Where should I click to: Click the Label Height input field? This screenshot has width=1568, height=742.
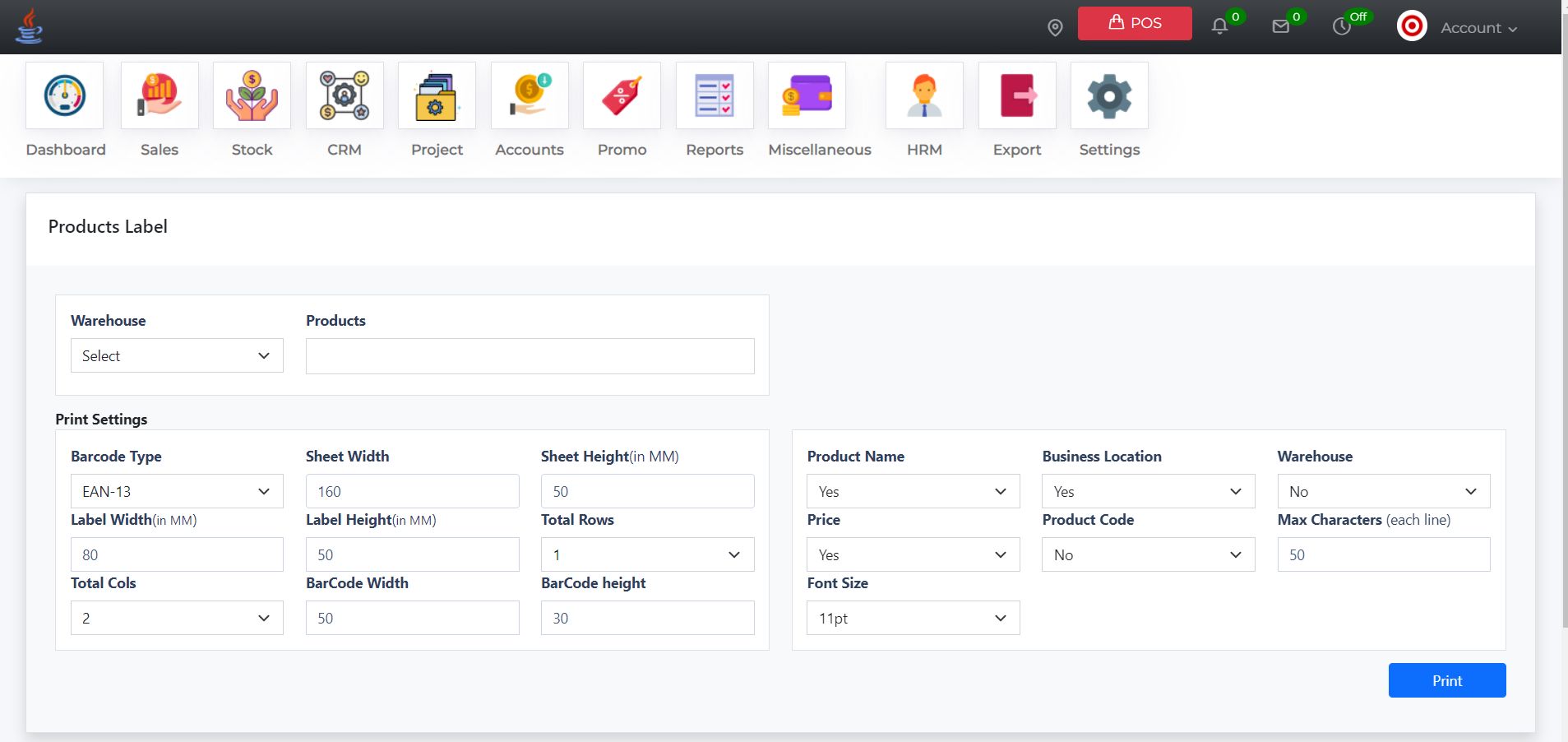412,554
